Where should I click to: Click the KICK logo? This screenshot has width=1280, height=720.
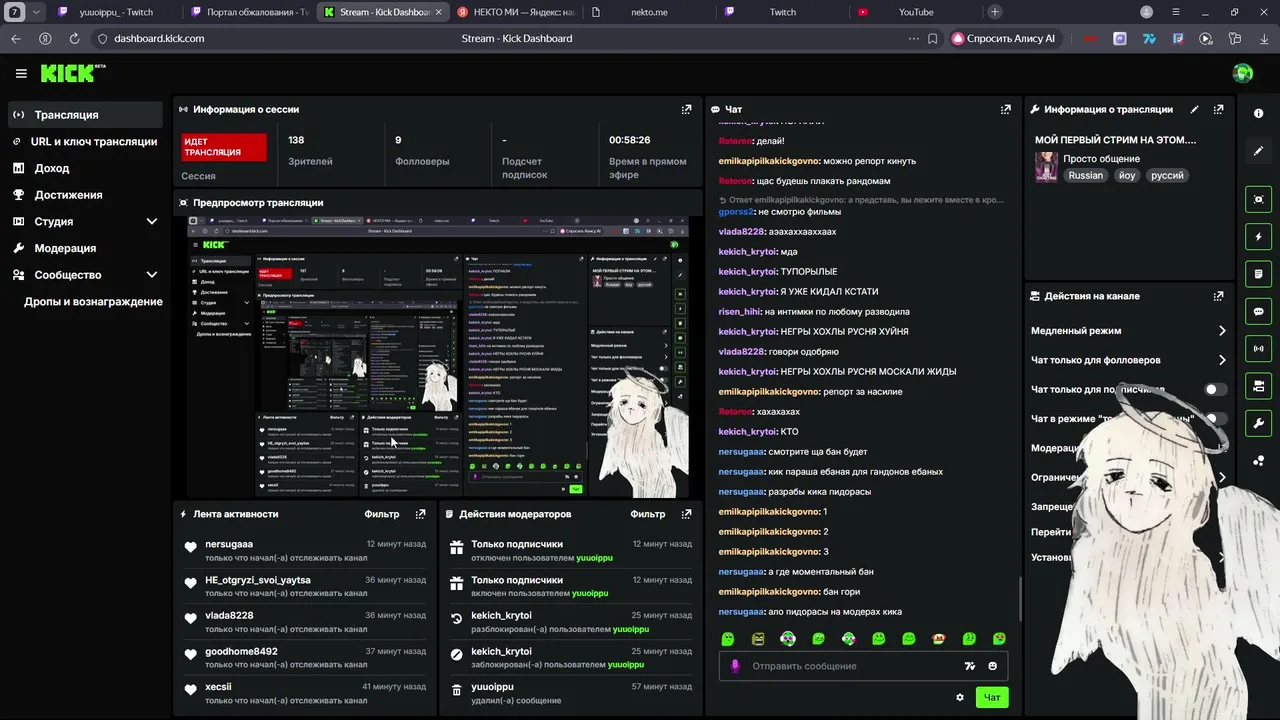point(72,73)
